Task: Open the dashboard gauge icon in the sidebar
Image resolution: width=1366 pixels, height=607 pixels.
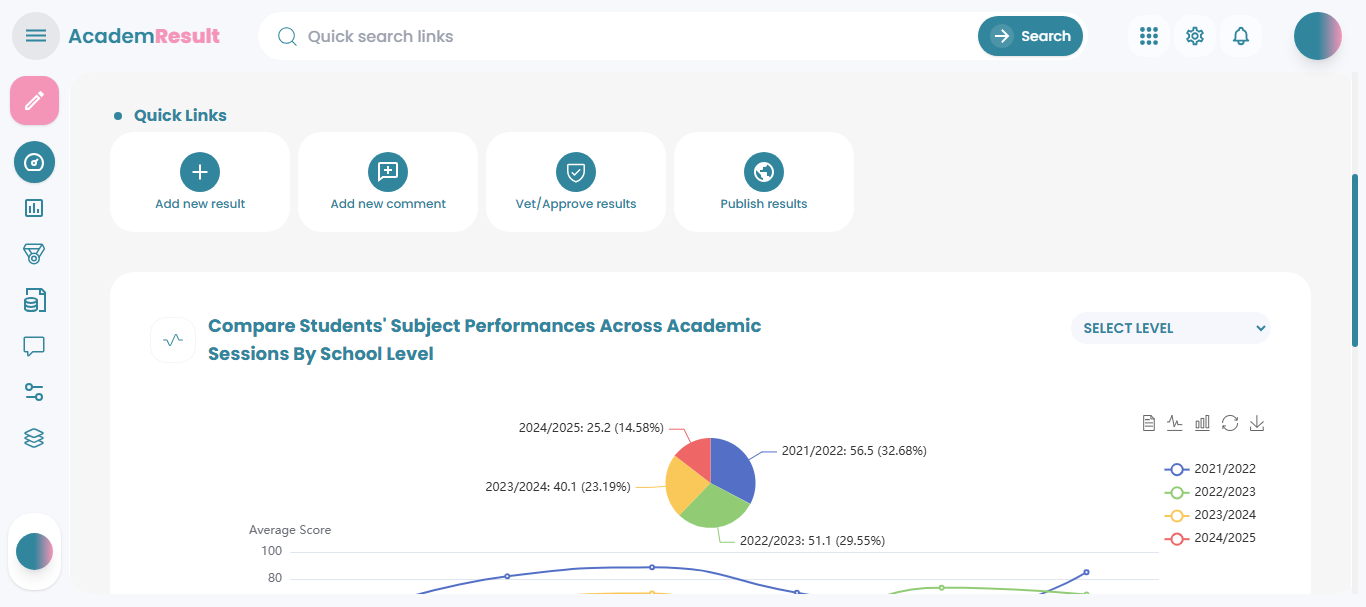Action: click(34, 162)
